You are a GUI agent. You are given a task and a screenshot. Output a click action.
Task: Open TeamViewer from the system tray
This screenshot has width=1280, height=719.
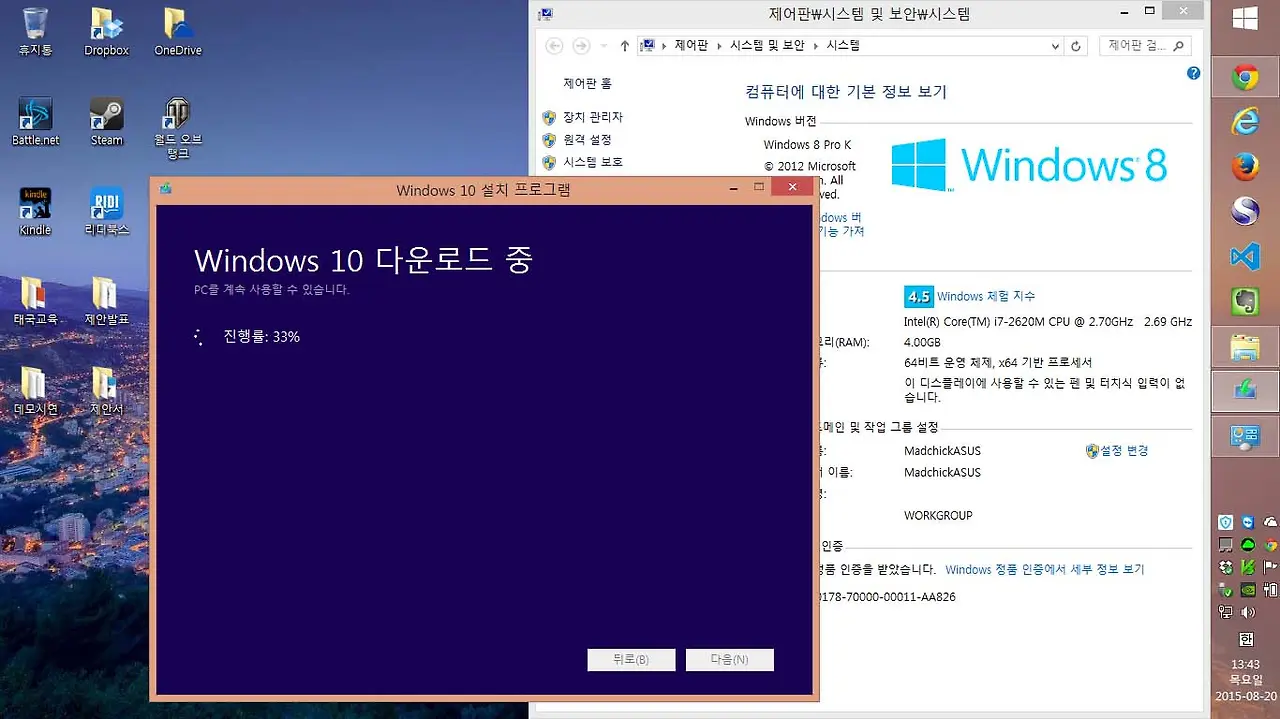pos(1247,522)
